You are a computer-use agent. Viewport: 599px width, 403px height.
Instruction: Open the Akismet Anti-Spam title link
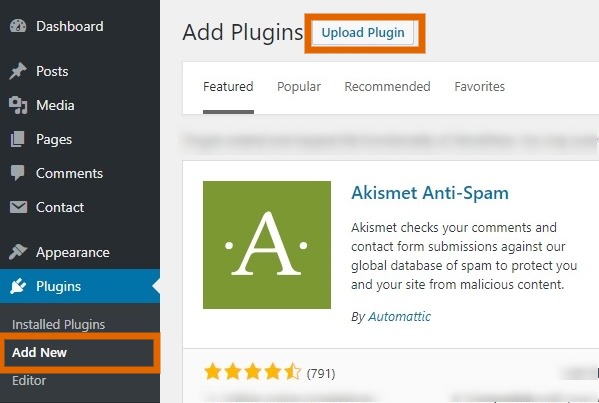point(430,193)
